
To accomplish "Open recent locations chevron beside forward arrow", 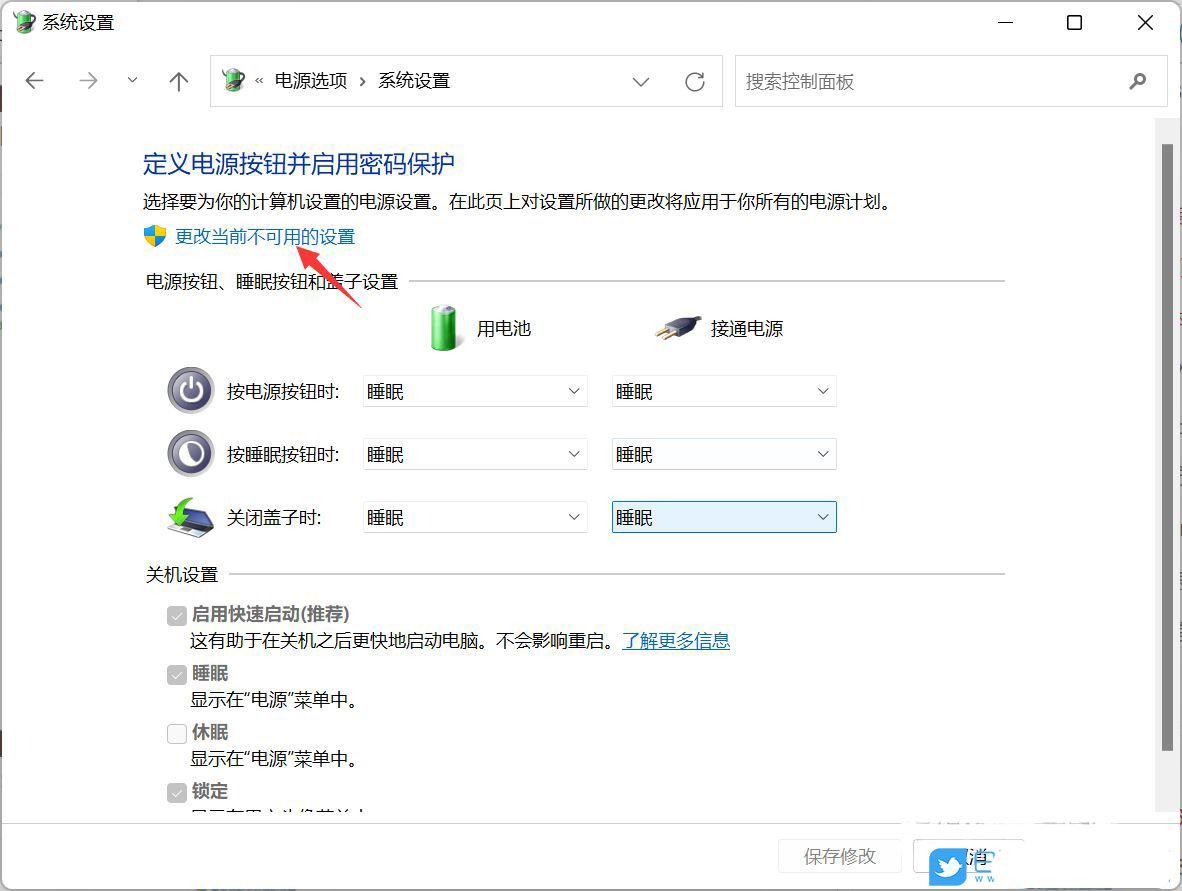I will 132,80.
